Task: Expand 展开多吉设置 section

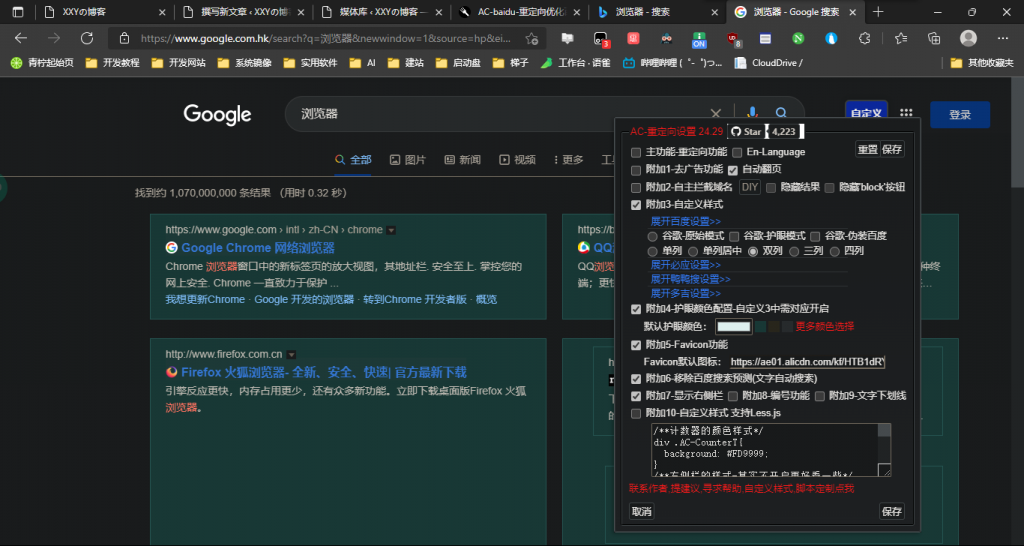Action: (685, 293)
